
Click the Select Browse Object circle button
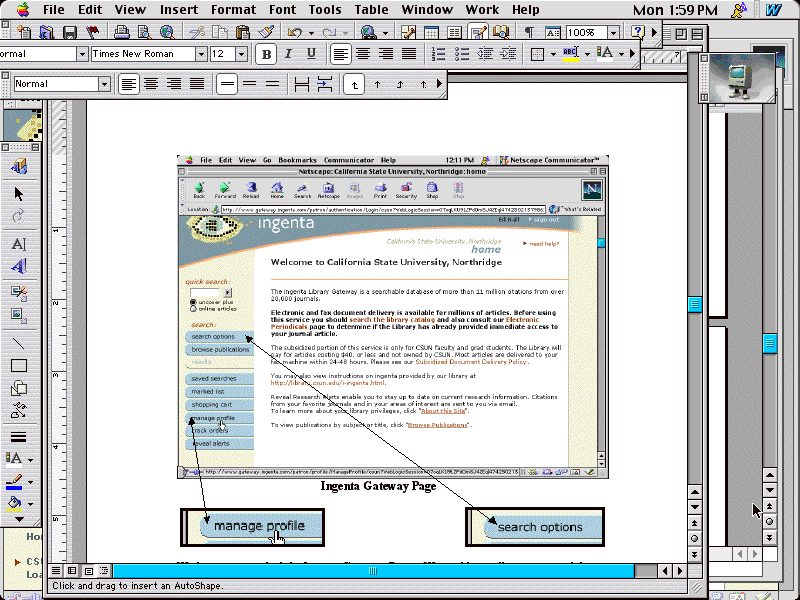click(x=694, y=539)
